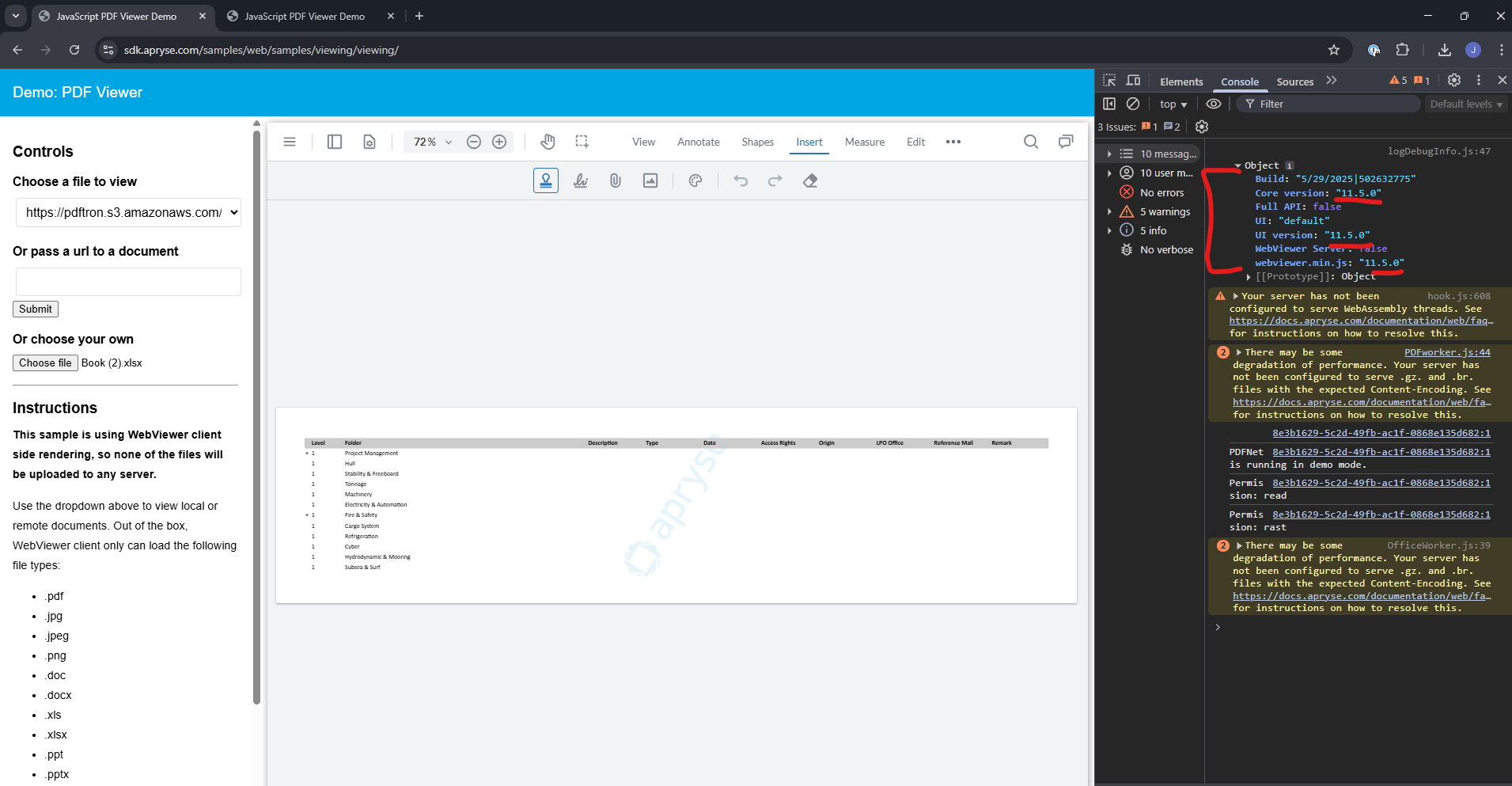This screenshot has height=786, width=1512.
Task: Click the Choose file button
Action: point(45,363)
